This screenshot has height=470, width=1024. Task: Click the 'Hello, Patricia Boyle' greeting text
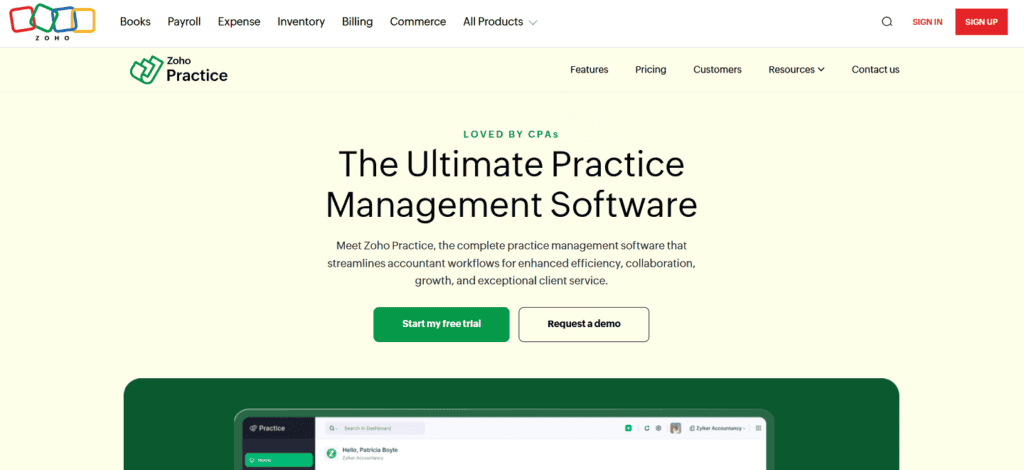tap(370, 450)
